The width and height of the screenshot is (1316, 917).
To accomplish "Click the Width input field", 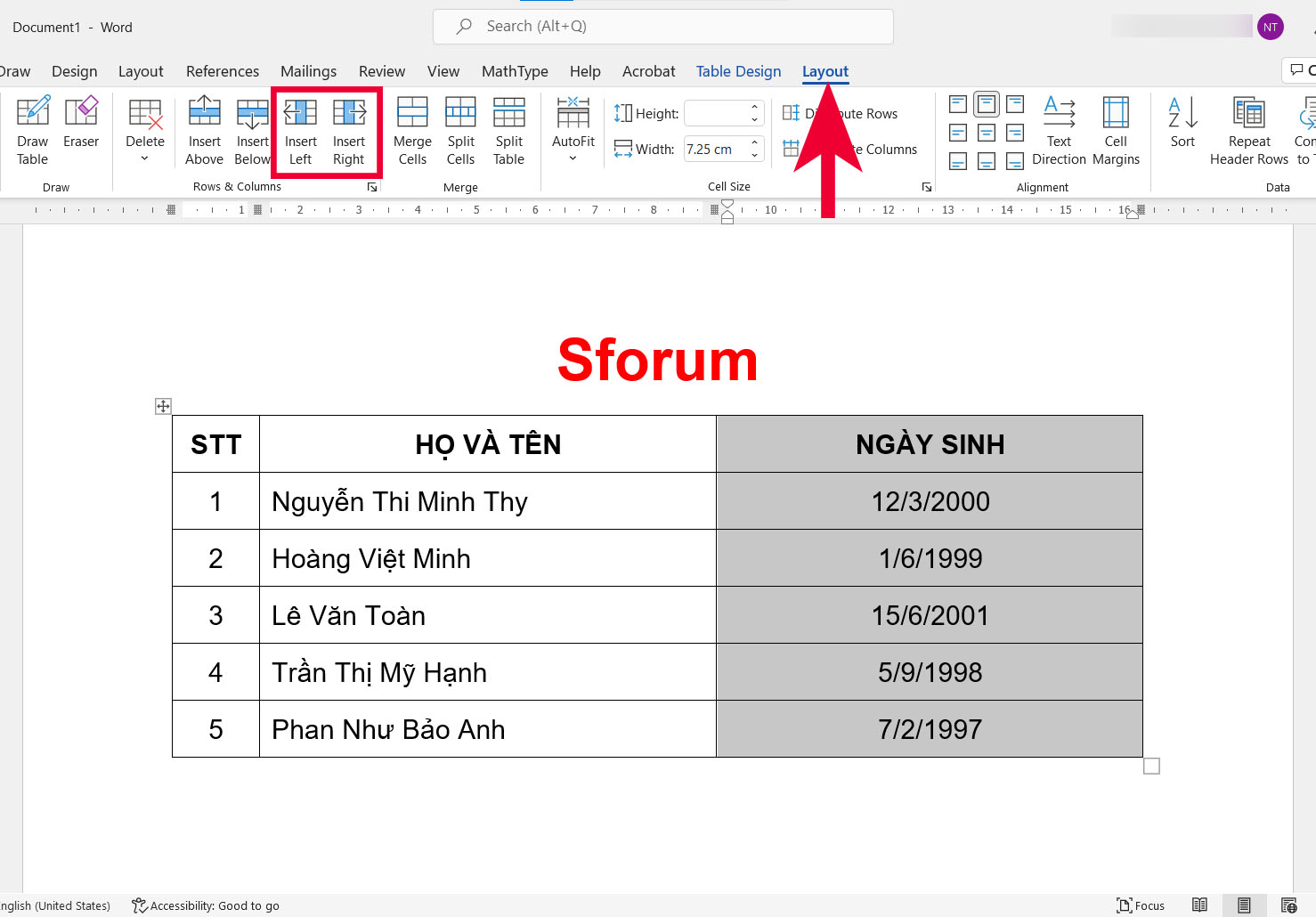I will (x=714, y=150).
